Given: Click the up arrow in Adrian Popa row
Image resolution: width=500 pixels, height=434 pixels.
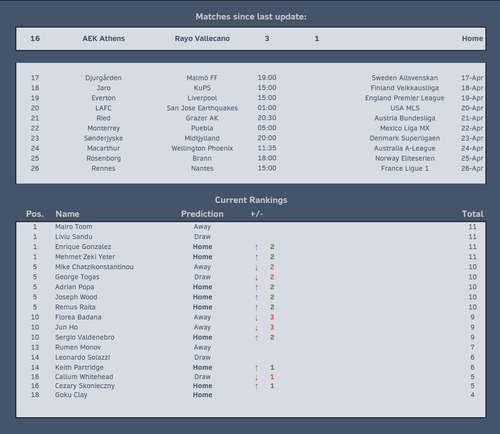Looking at the screenshot, I should [256, 287].
